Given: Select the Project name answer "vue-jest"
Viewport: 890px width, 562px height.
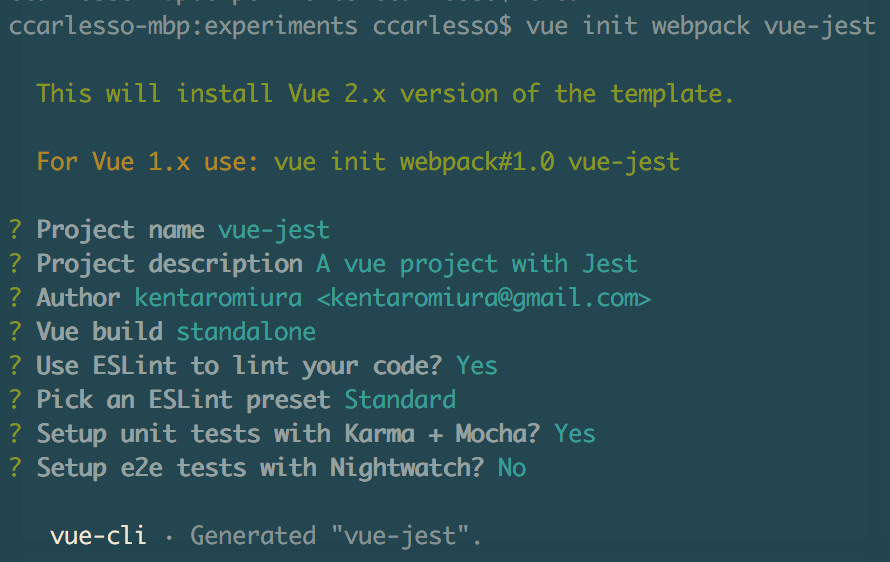Looking at the screenshot, I should tap(274, 230).
